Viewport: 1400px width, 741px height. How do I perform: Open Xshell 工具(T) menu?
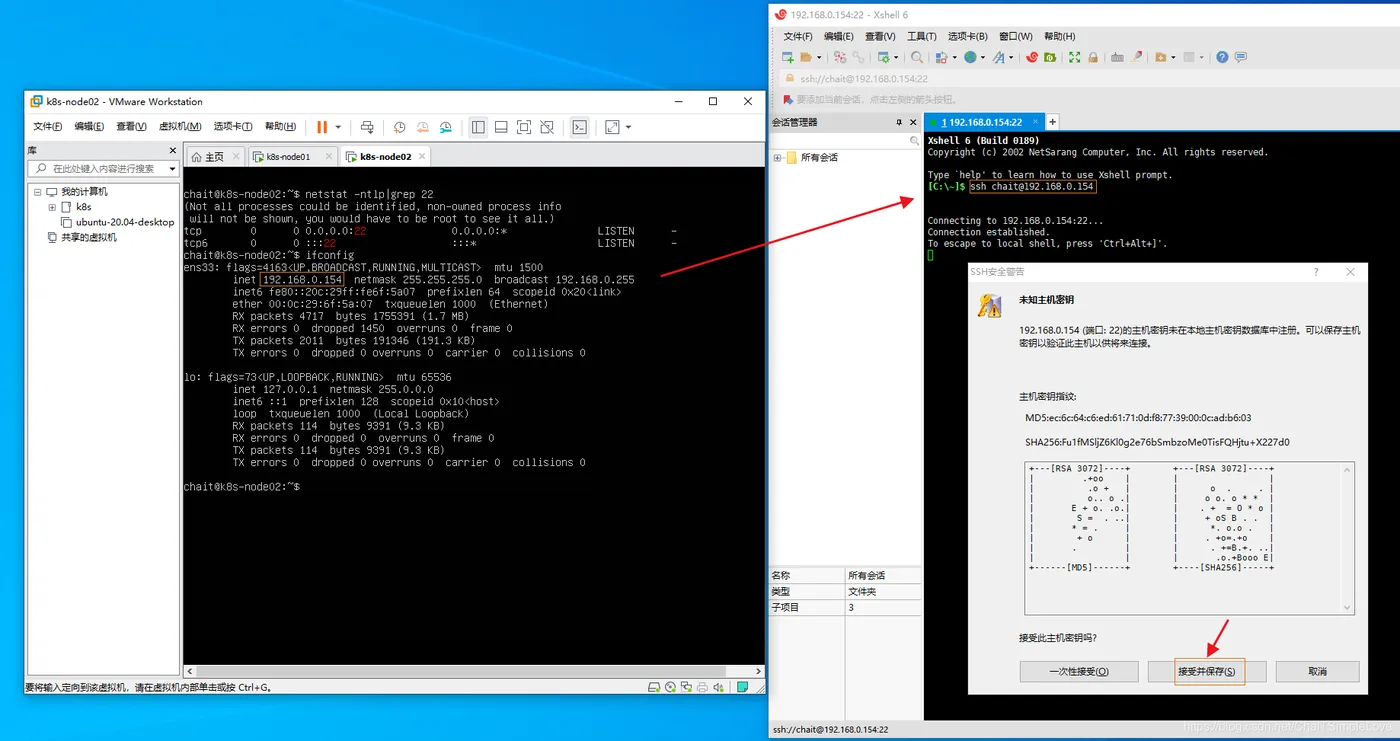point(921,36)
